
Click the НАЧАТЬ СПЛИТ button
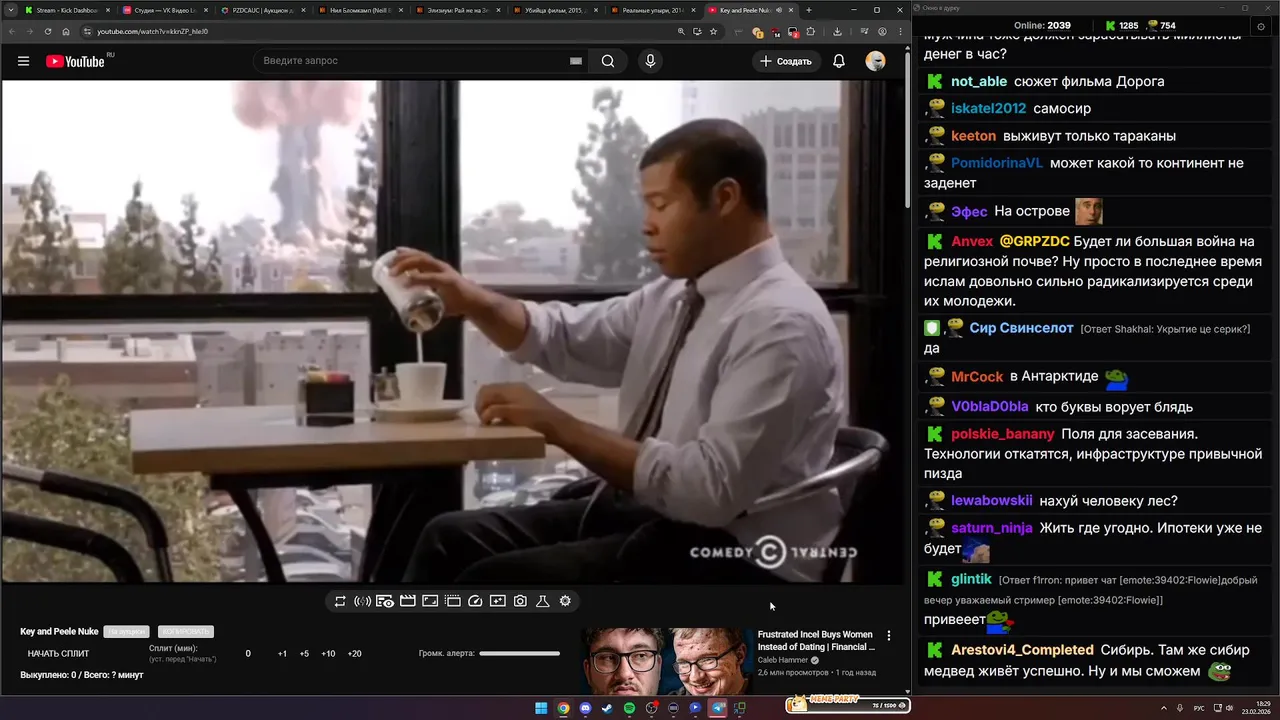coord(58,654)
